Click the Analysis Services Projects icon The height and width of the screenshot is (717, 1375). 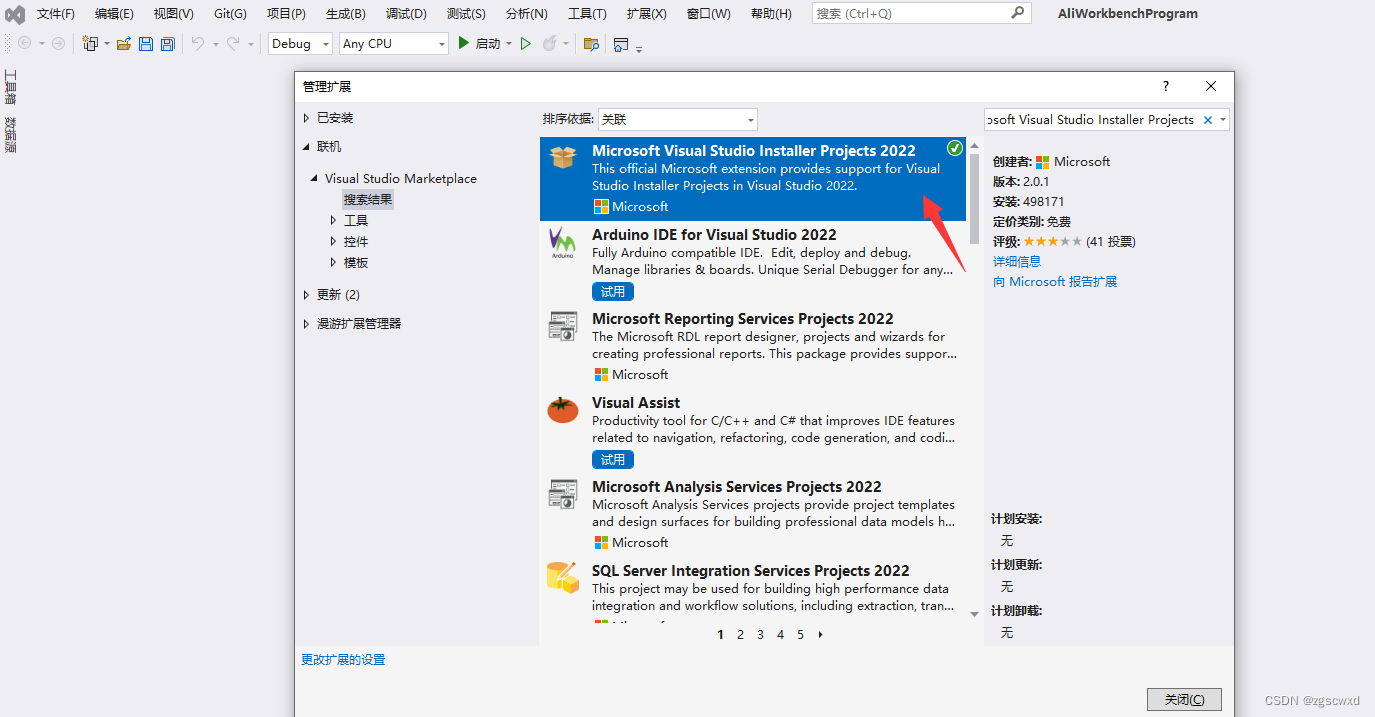tap(563, 494)
